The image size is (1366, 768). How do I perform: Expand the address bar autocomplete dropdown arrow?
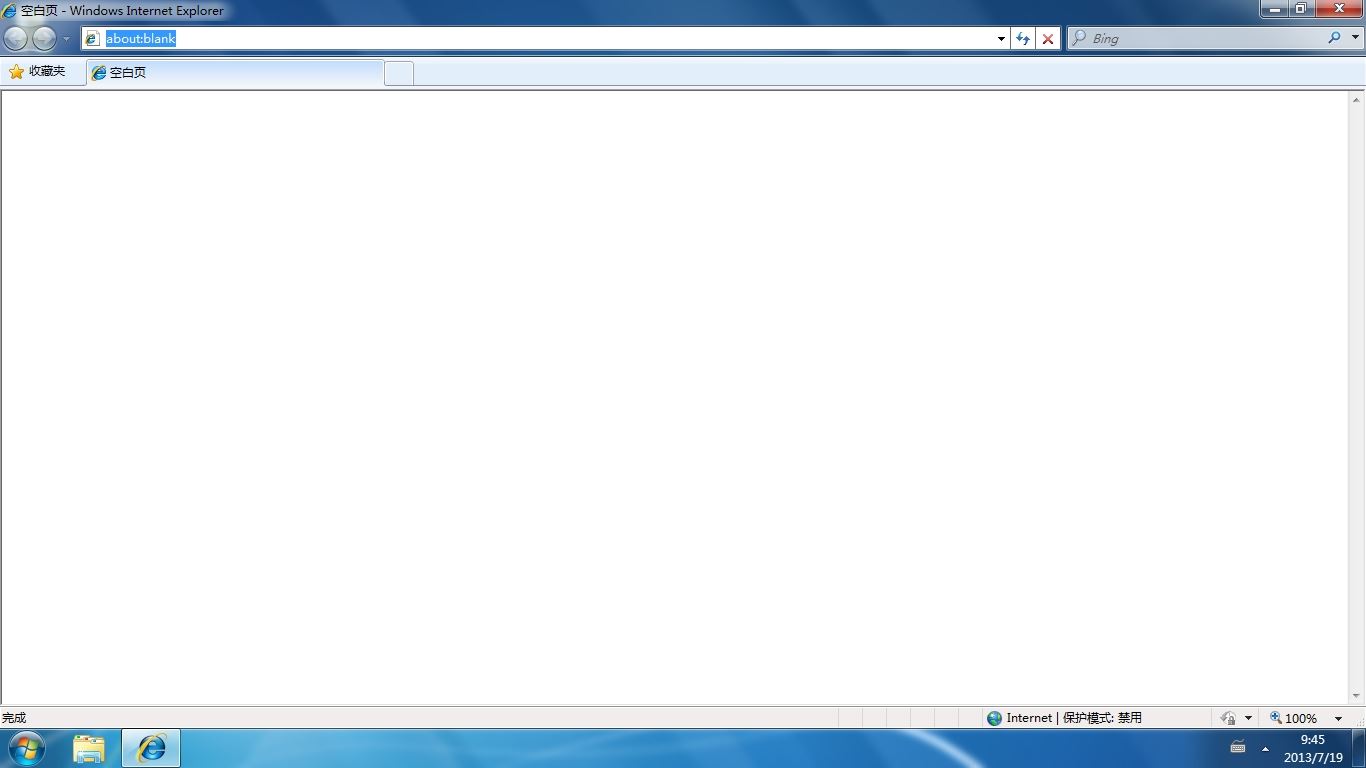(x=1001, y=39)
